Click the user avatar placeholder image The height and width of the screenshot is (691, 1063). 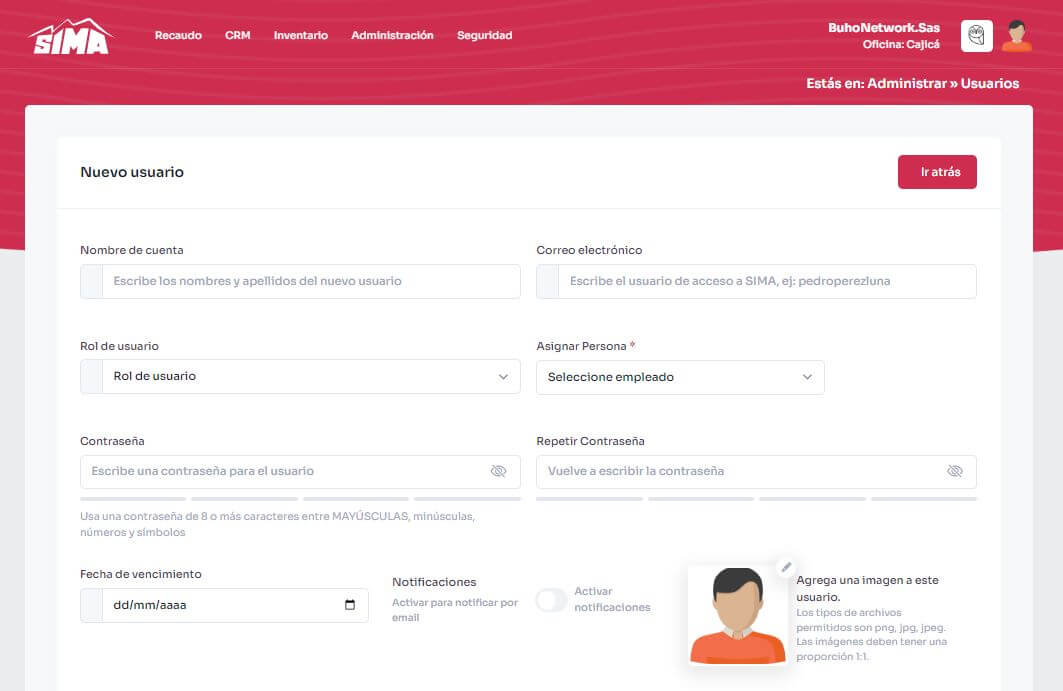pos(737,616)
